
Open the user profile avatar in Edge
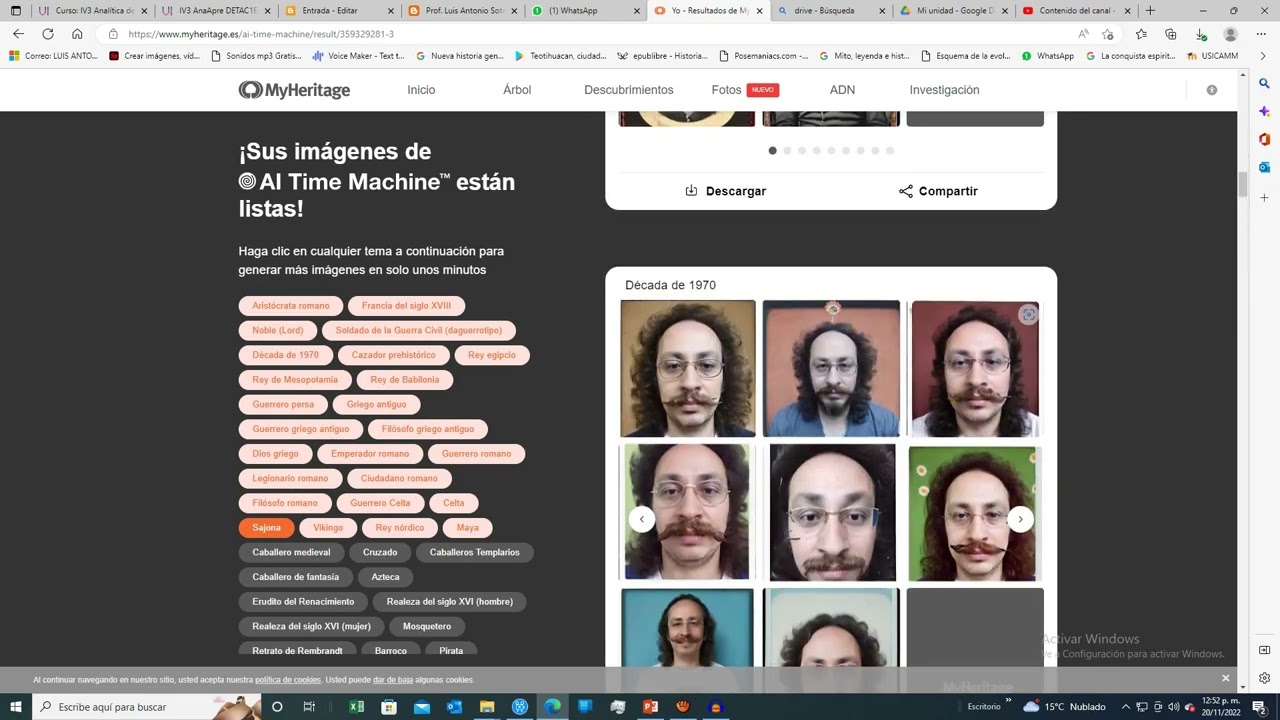pyautogui.click(x=1231, y=33)
